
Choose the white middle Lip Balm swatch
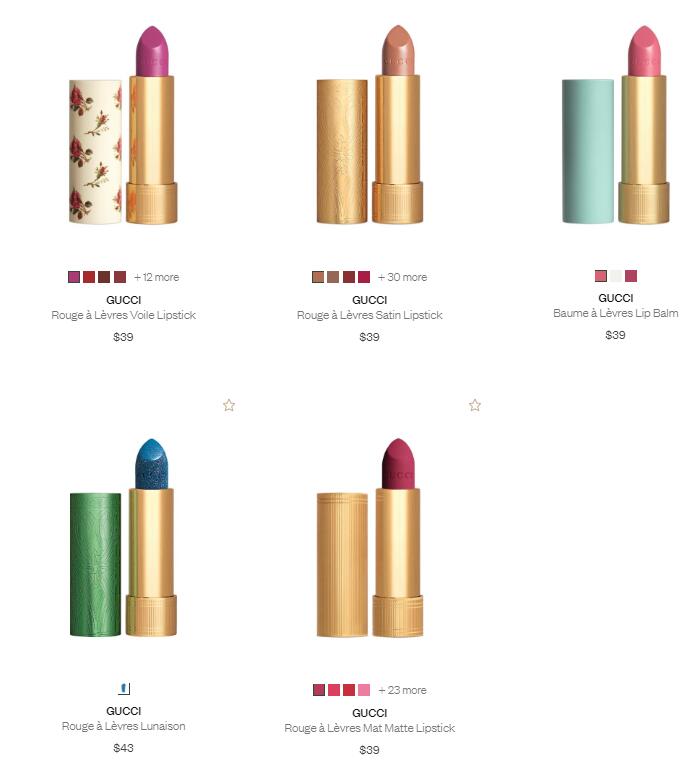tap(616, 276)
